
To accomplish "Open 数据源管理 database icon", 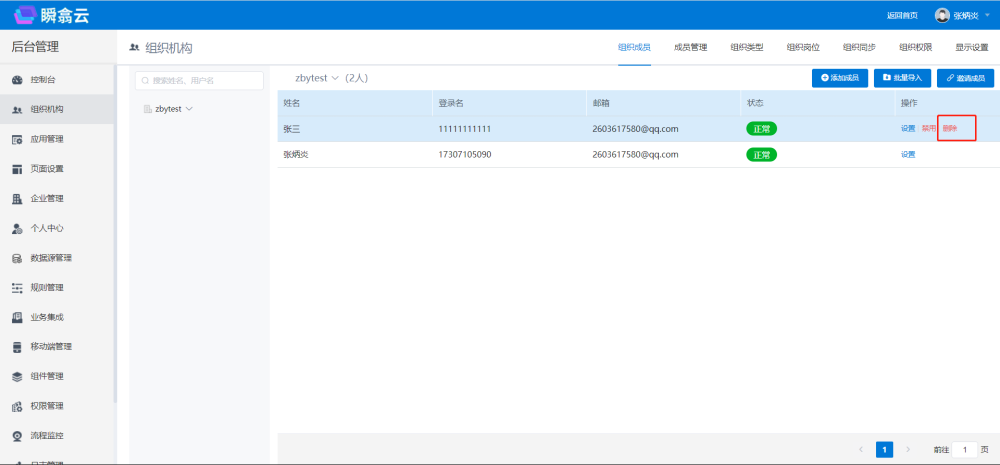I will tap(17, 258).
